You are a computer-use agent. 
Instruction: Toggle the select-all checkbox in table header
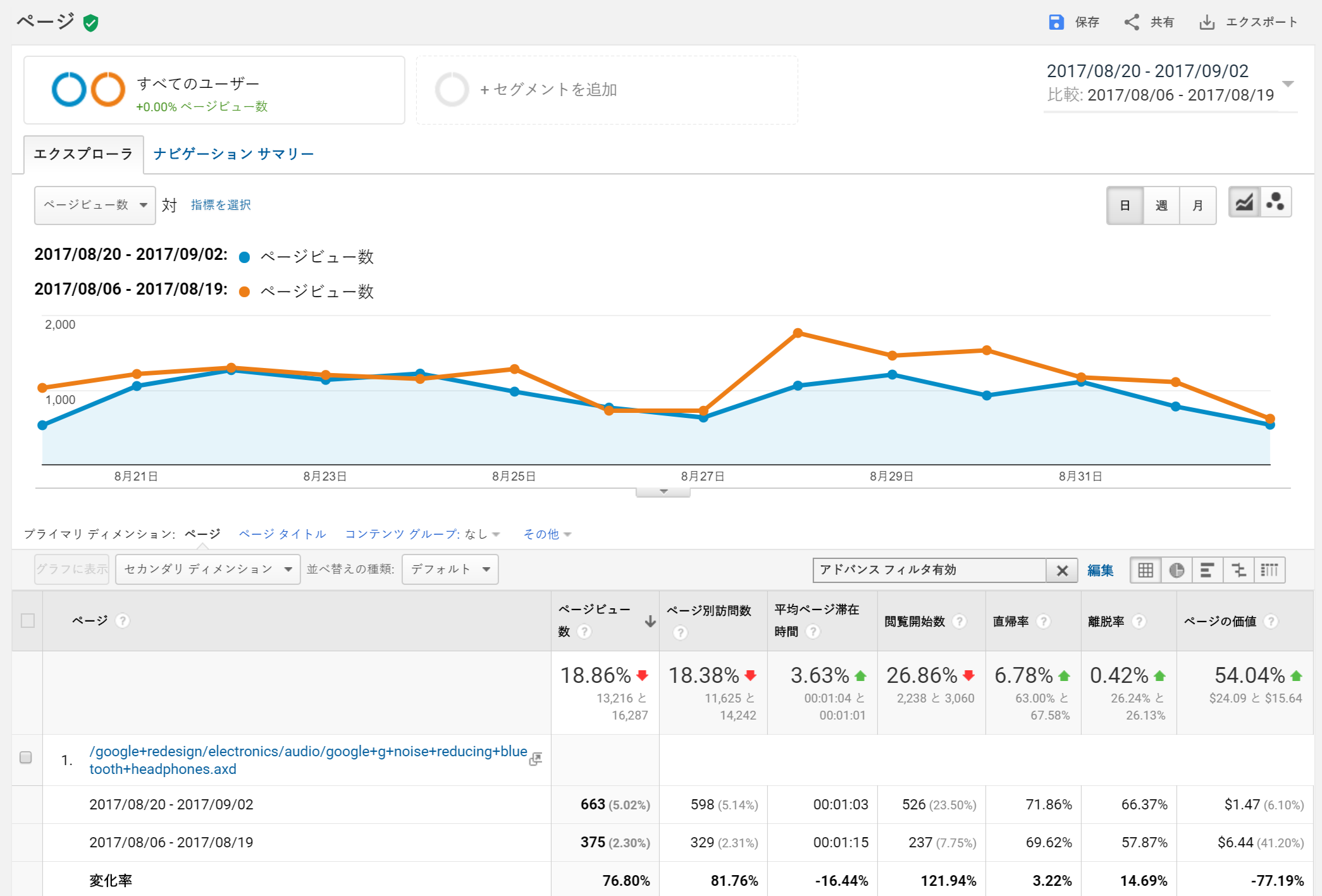click(x=28, y=620)
